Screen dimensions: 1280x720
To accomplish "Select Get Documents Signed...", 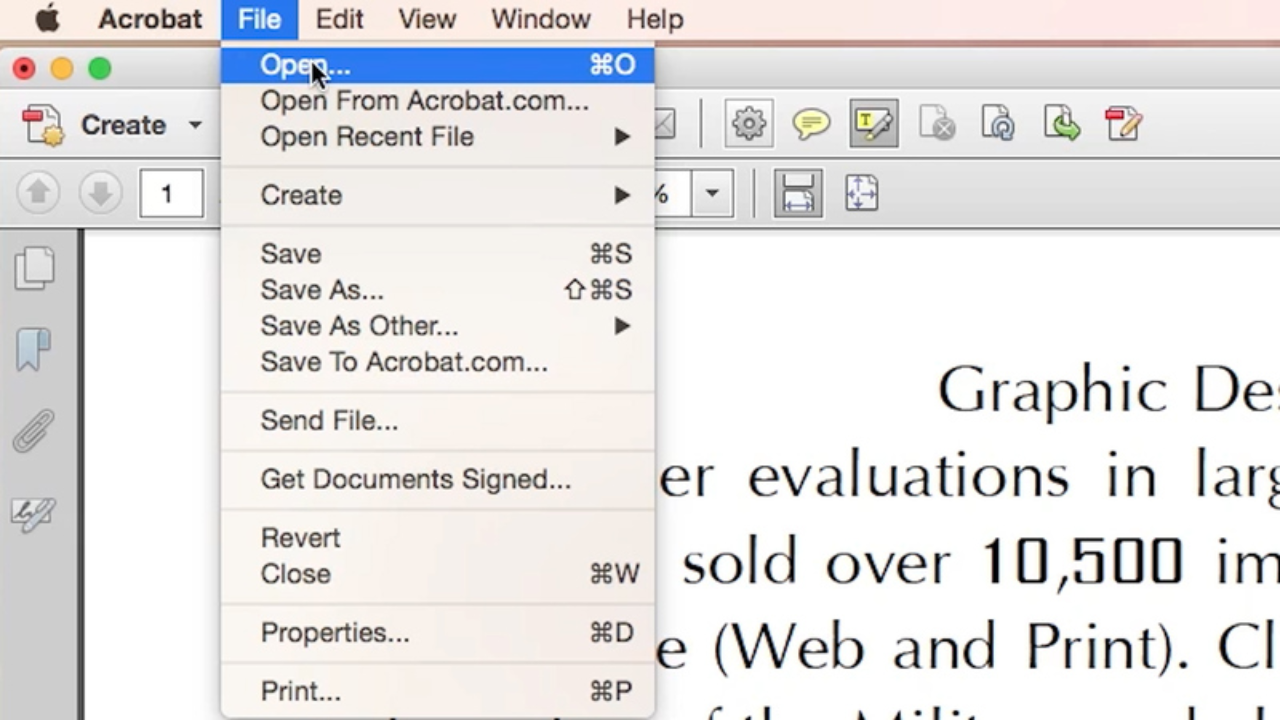I will (x=438, y=480).
